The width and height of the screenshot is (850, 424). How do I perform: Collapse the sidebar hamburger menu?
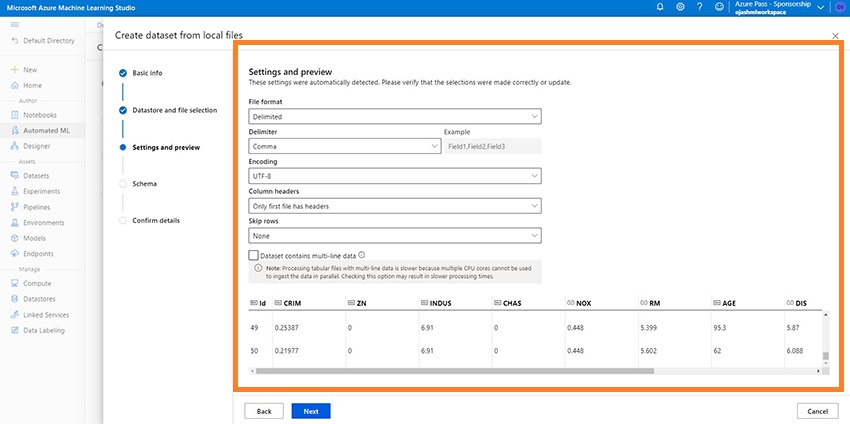[x=15, y=22]
